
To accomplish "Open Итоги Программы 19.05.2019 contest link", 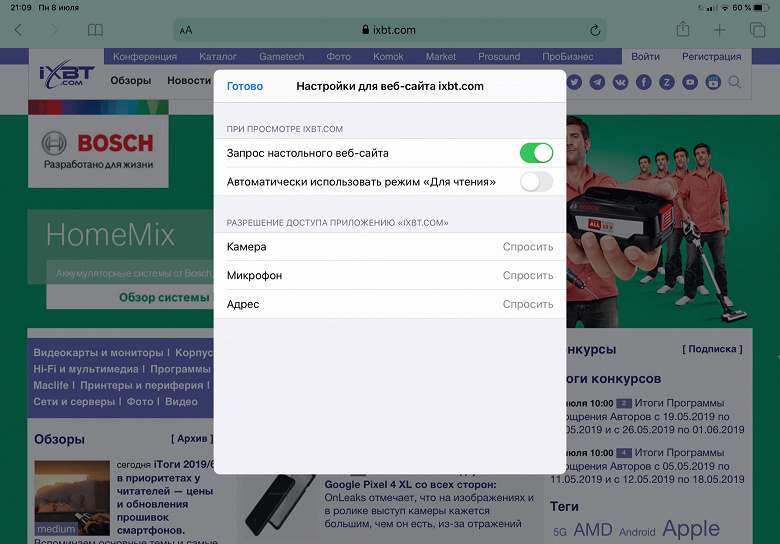I will click(x=653, y=416).
